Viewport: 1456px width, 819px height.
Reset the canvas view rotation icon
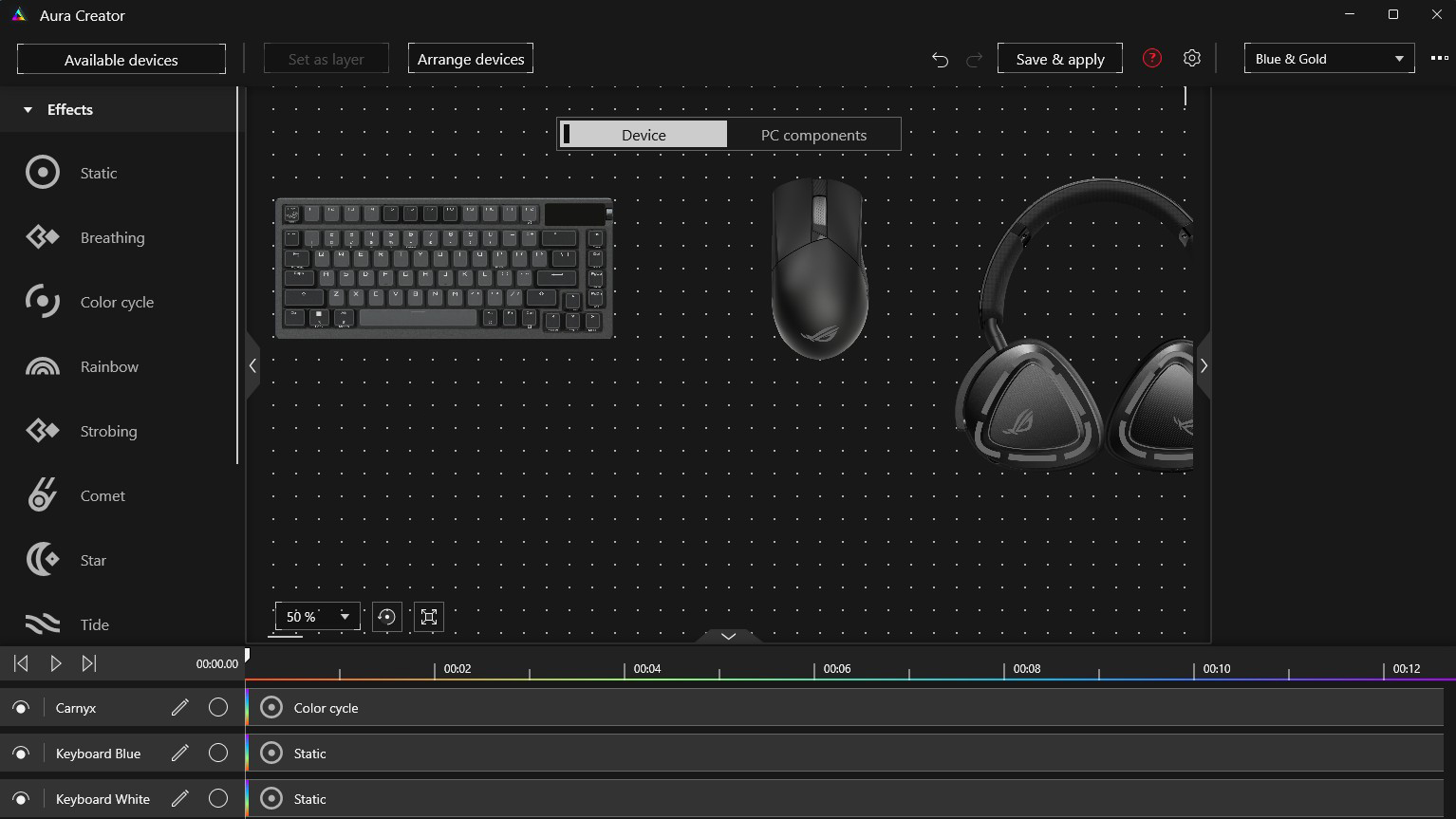point(386,617)
